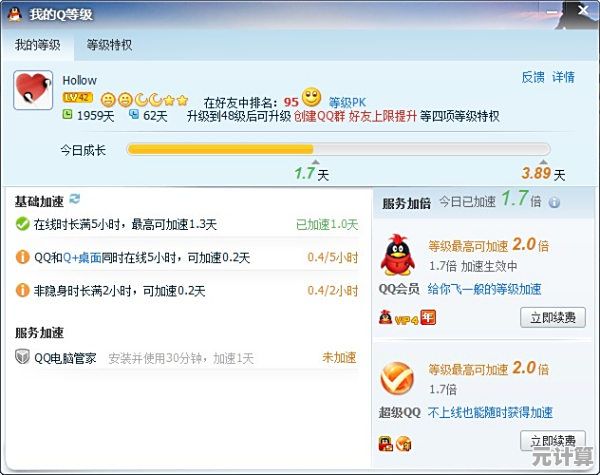Click the heart avatar thumbnail
Screen dimensions: 600x475
(x=33, y=90)
